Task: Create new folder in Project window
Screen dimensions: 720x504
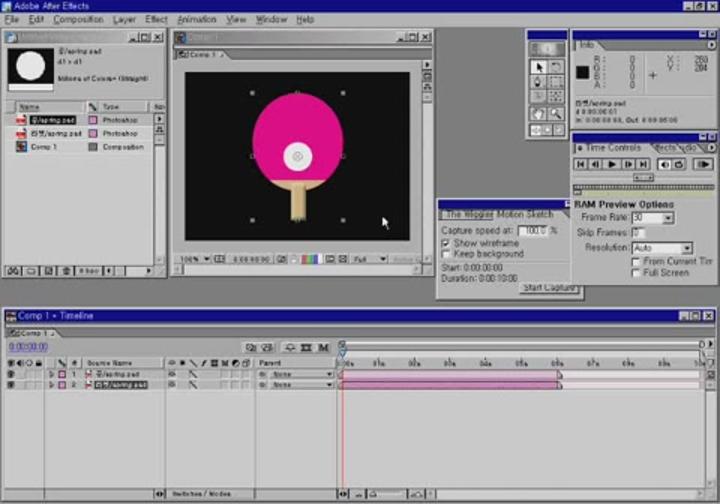Action: tap(31, 271)
